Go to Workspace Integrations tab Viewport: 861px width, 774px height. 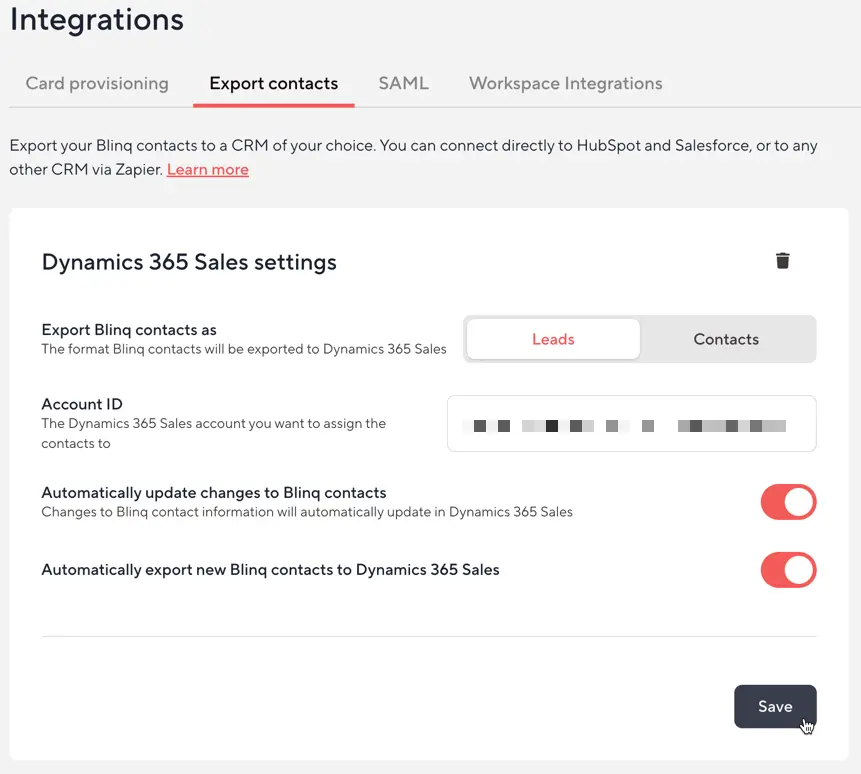(x=566, y=83)
